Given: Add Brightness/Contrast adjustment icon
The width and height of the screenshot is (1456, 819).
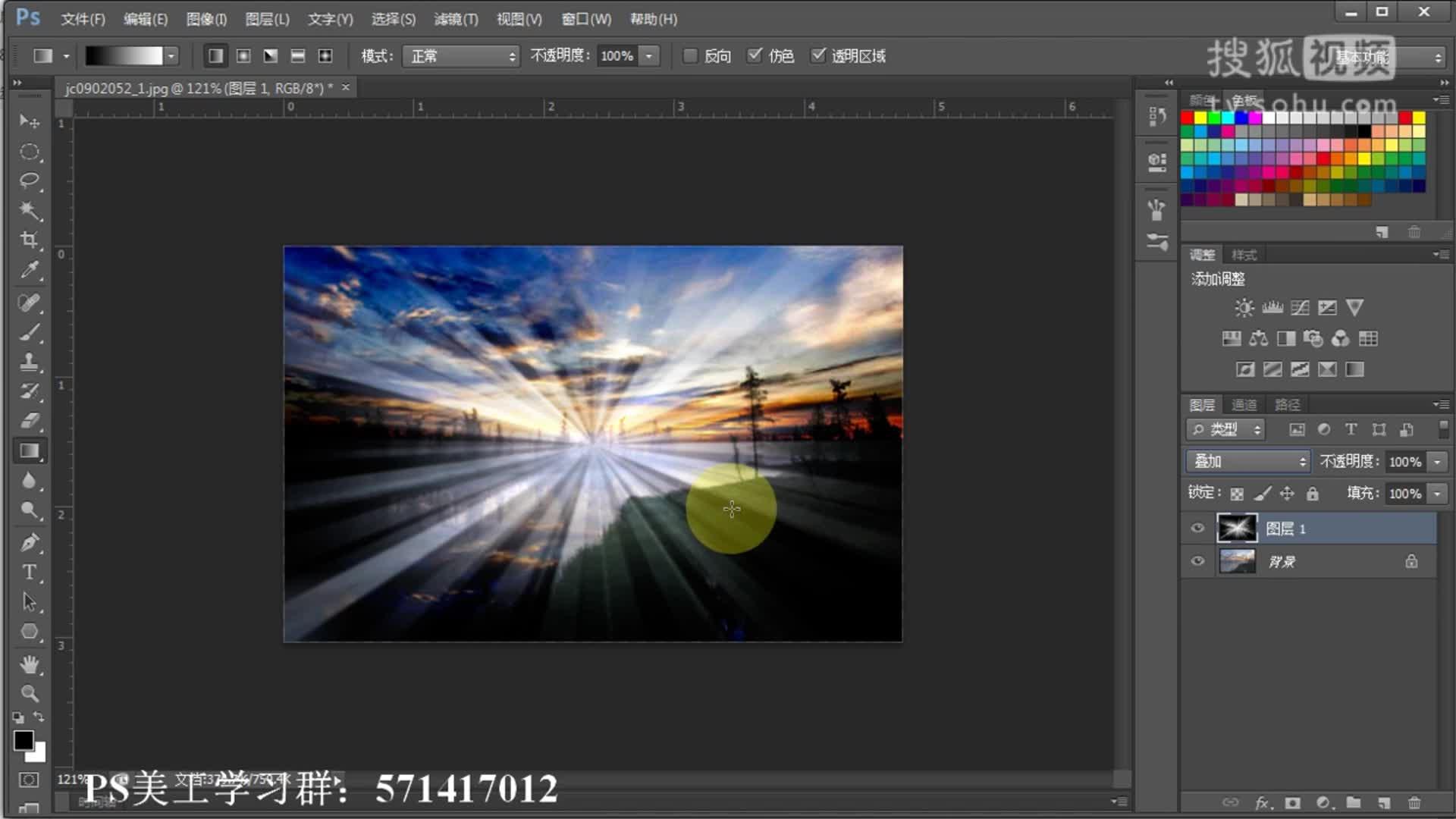Looking at the screenshot, I should (1244, 308).
